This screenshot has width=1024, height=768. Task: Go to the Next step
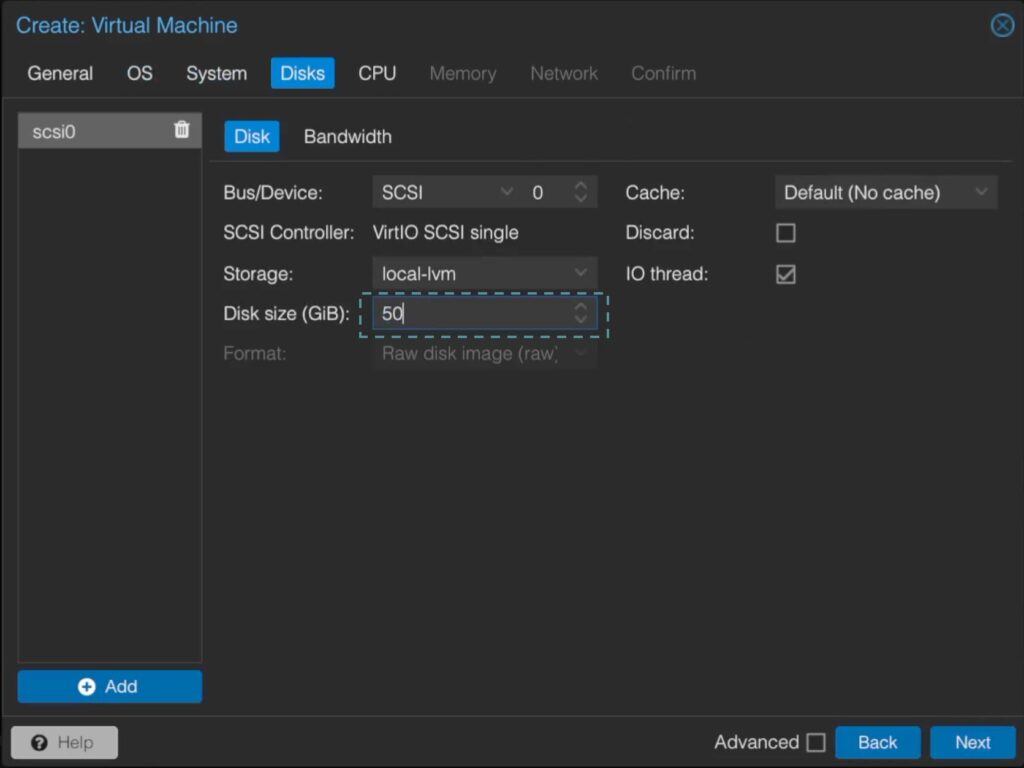point(972,742)
